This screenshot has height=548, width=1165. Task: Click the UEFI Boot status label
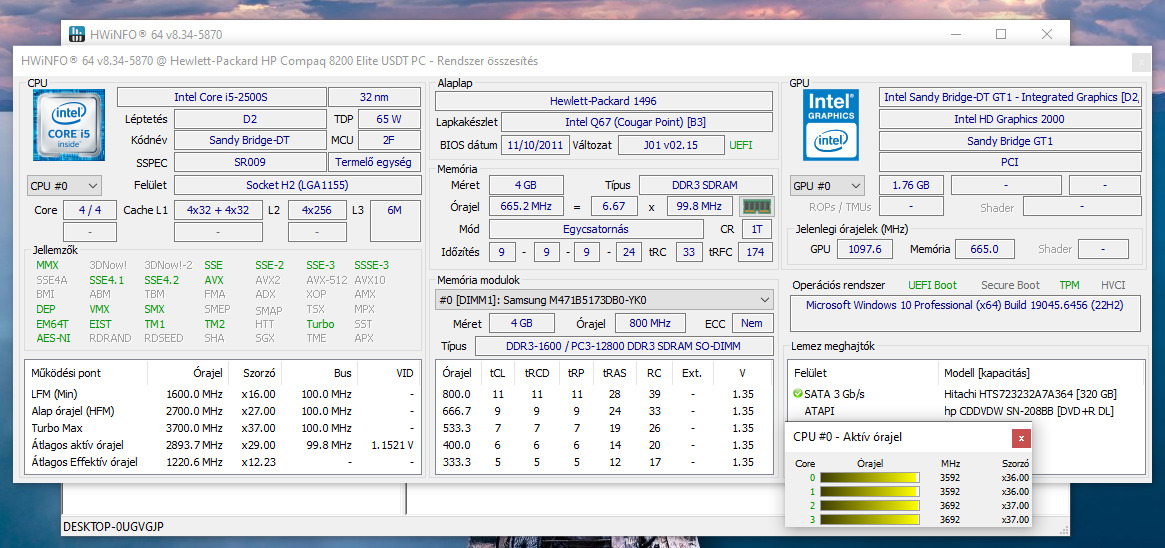tap(932, 285)
